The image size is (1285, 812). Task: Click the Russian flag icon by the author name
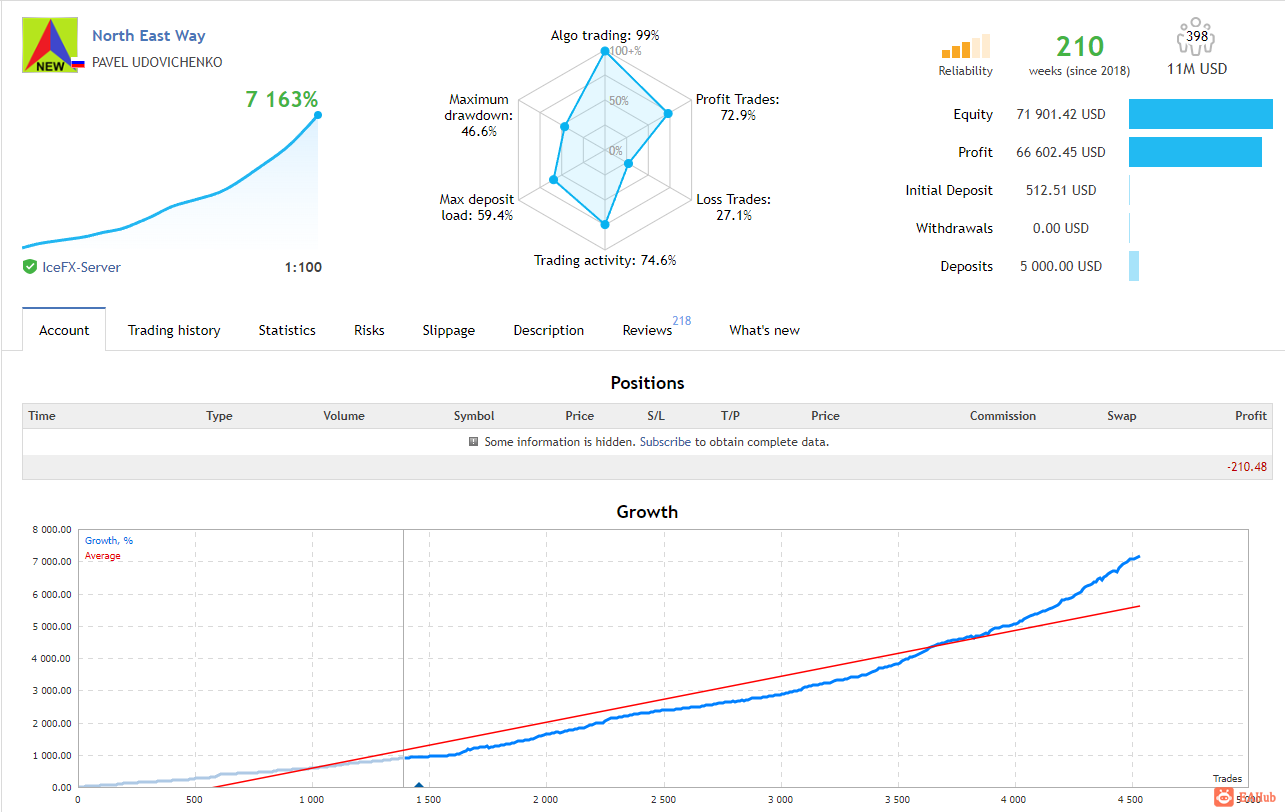click(78, 63)
